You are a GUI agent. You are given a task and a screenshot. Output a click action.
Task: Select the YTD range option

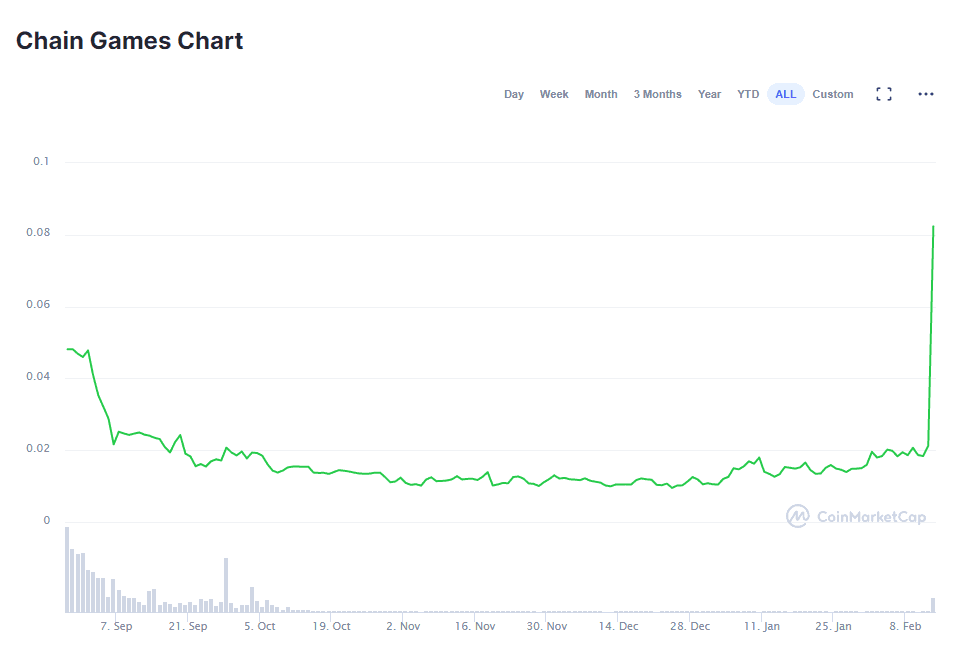point(748,94)
